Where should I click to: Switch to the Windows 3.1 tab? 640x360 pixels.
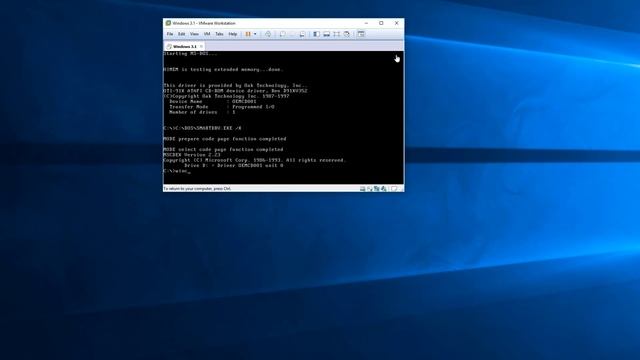(184, 47)
